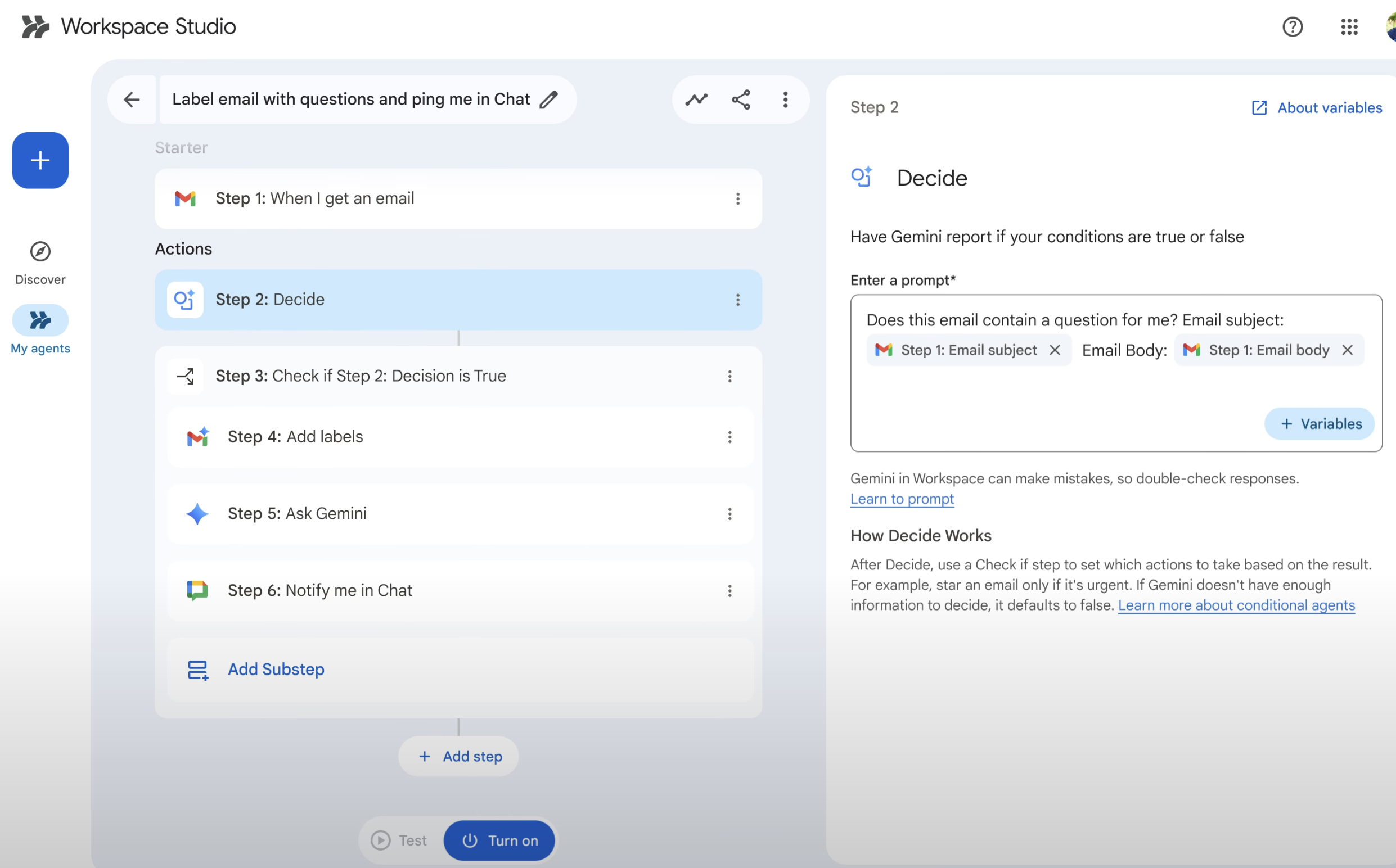Open options menu for Step 6
Image resolution: width=1396 pixels, height=868 pixels.
(x=730, y=591)
